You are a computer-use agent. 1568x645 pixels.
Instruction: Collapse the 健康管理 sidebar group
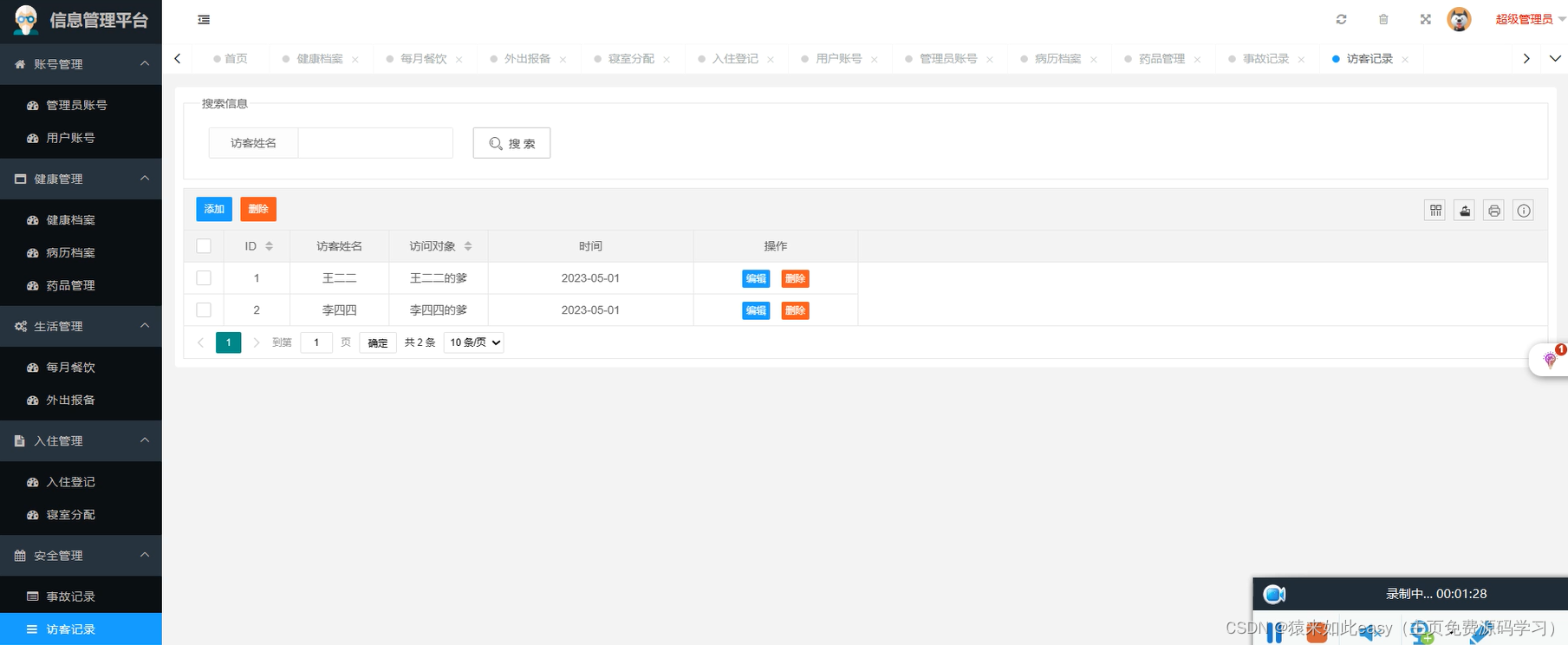81,179
